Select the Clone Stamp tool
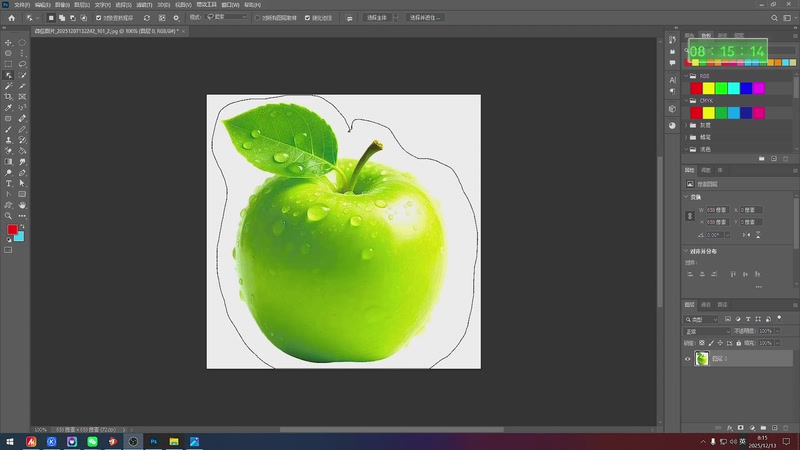This screenshot has height=450, width=800. [x=8, y=140]
